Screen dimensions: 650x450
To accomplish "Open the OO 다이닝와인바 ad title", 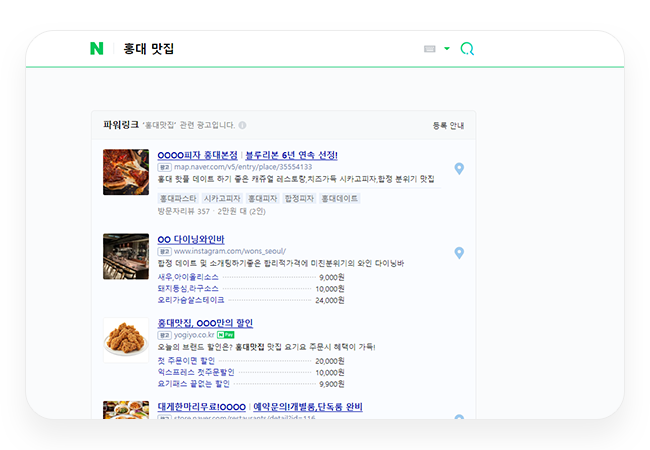I will click(191, 239).
